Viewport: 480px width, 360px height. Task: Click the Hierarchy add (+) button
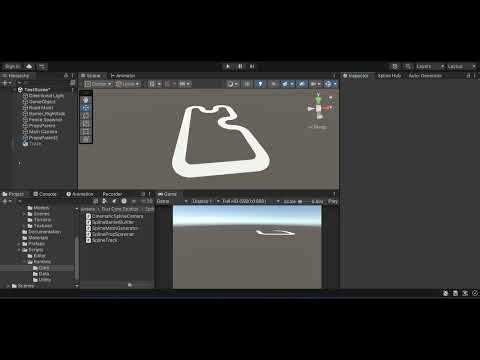pos(6,82)
